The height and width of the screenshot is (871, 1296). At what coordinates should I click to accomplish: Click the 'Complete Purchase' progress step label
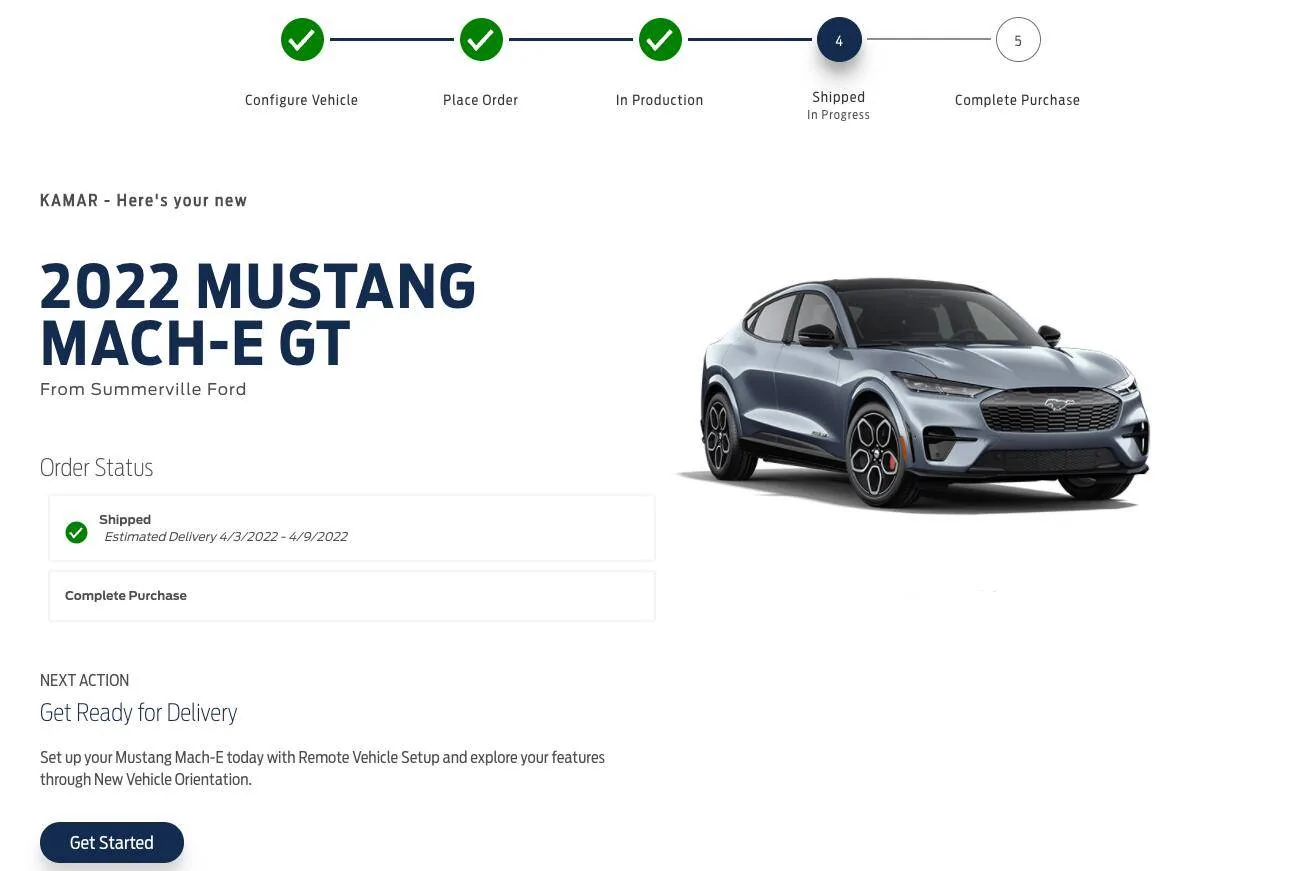(x=1017, y=100)
